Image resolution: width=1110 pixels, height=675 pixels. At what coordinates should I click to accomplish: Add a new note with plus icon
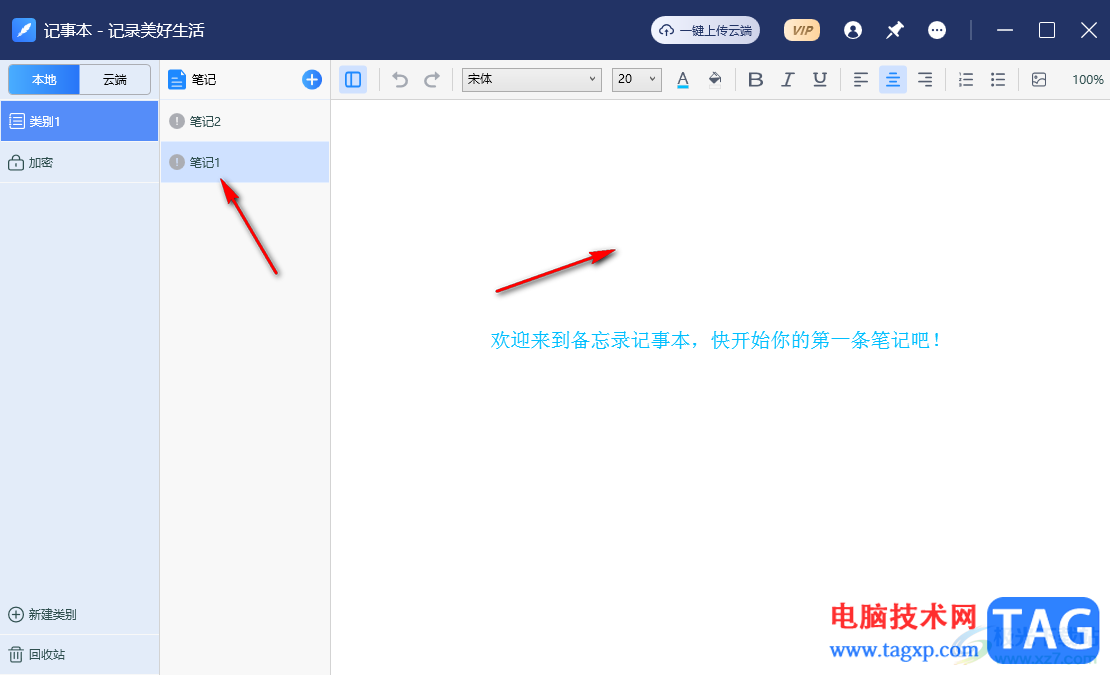[x=311, y=79]
